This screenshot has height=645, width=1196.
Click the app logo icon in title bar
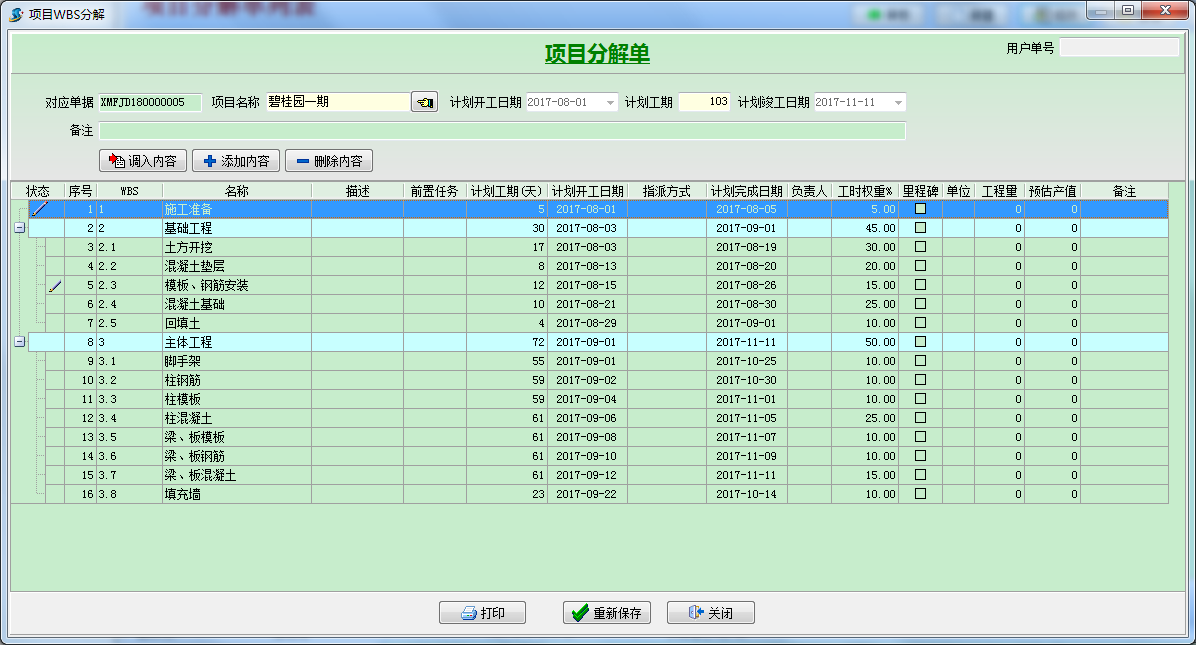coord(16,14)
